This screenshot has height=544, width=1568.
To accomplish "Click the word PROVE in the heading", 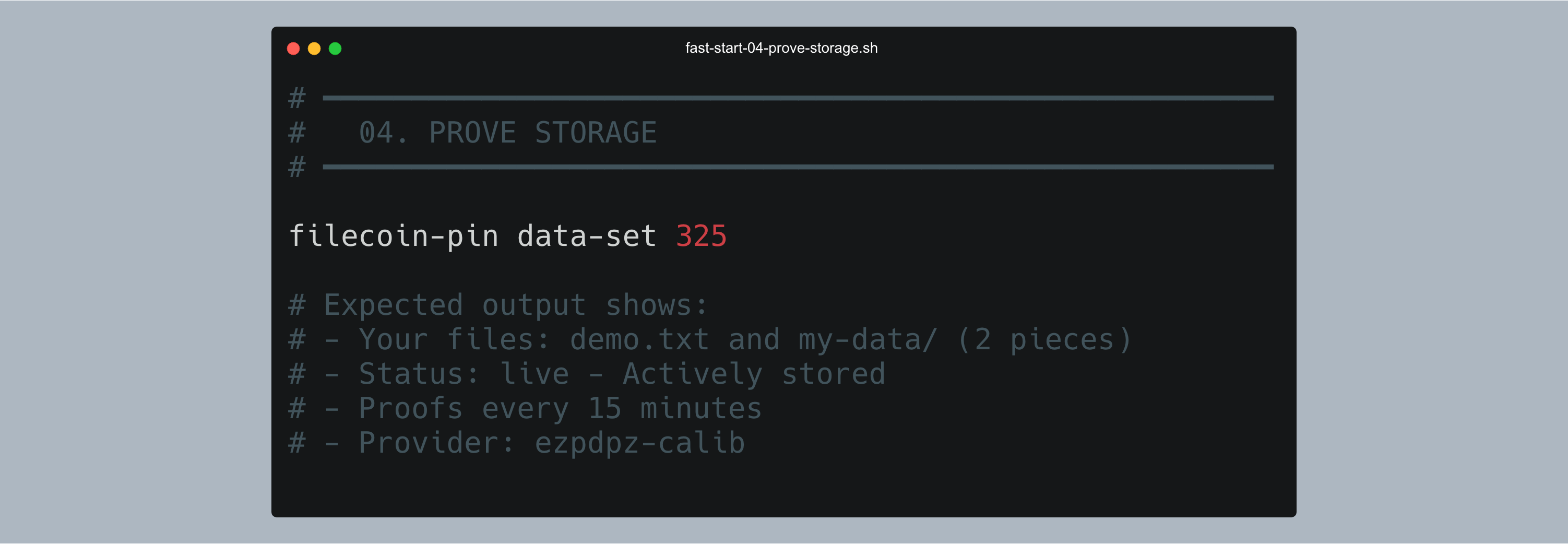I will click(472, 133).
